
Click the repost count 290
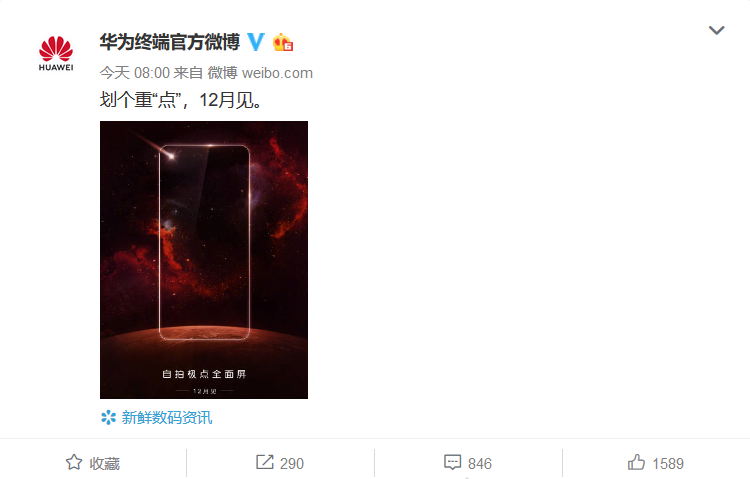pos(292,463)
